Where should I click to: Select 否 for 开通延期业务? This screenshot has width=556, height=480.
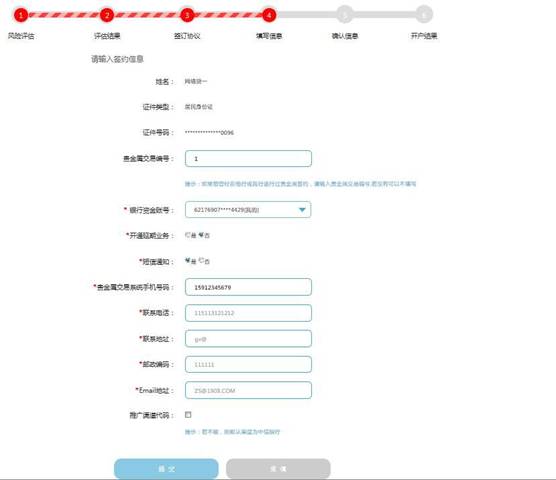(x=201, y=235)
